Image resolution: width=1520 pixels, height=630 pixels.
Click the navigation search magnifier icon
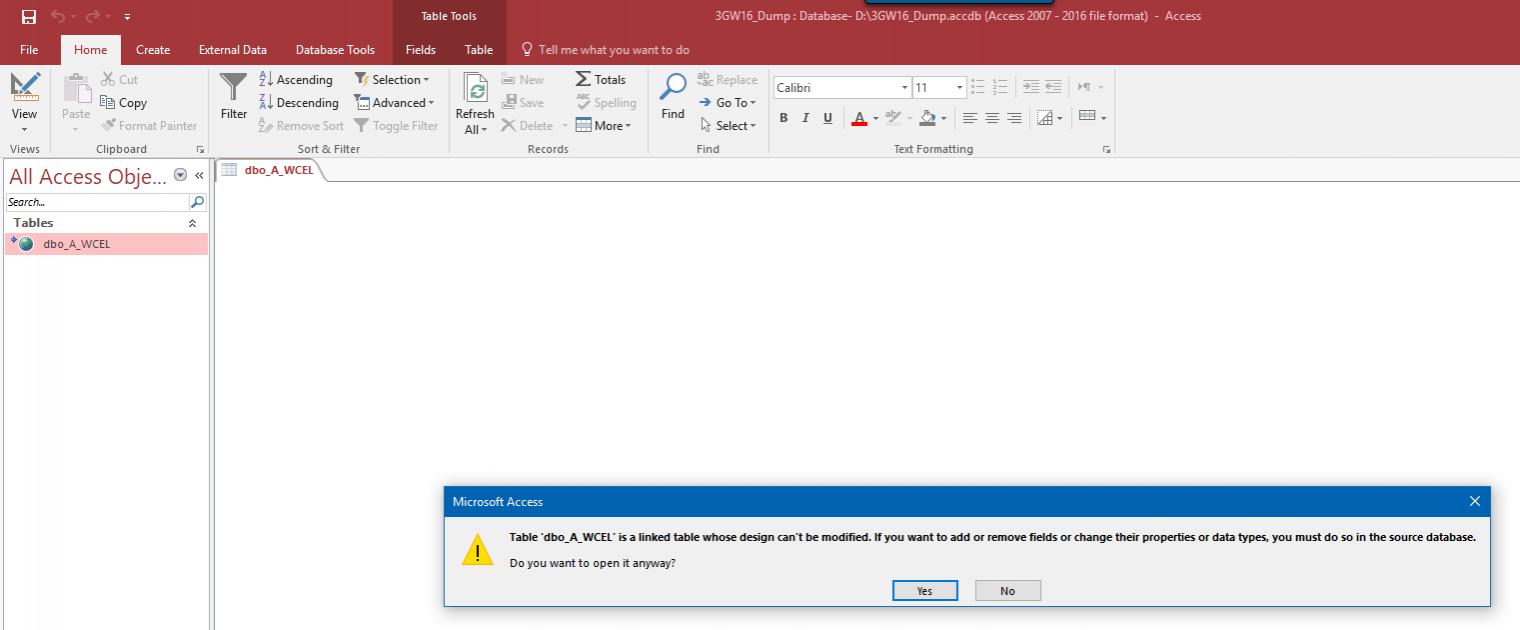click(x=197, y=202)
